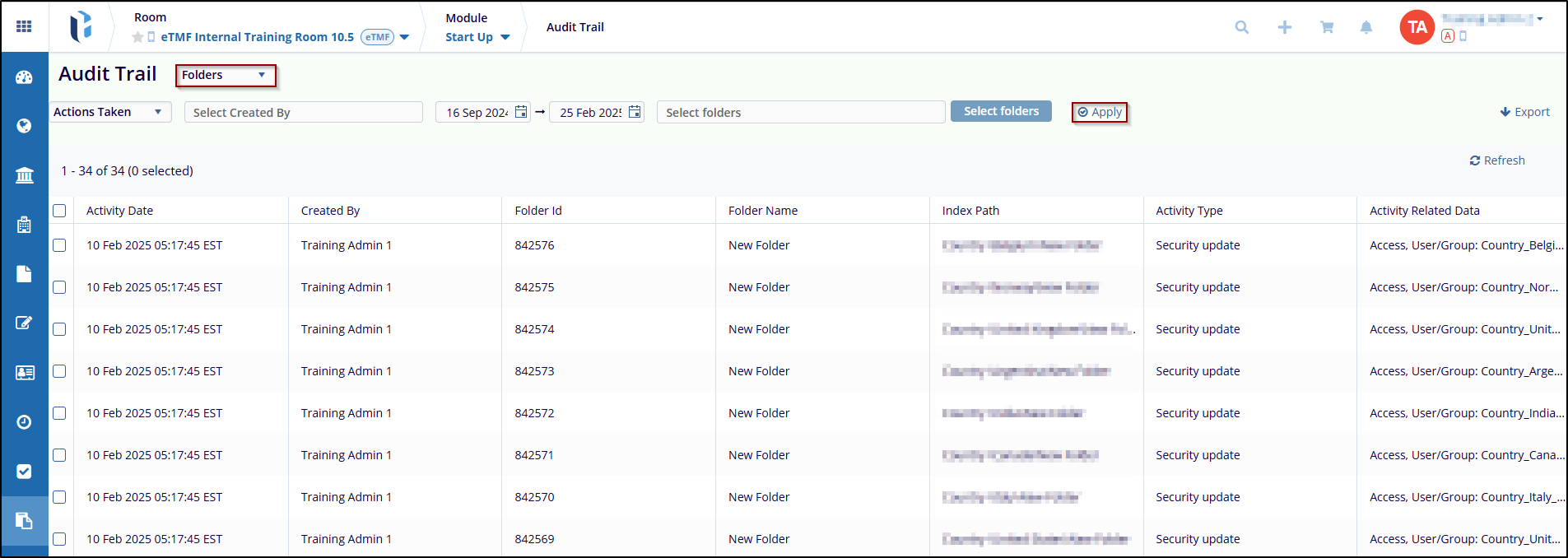Expand the Actions Taken dropdown

pos(109,112)
